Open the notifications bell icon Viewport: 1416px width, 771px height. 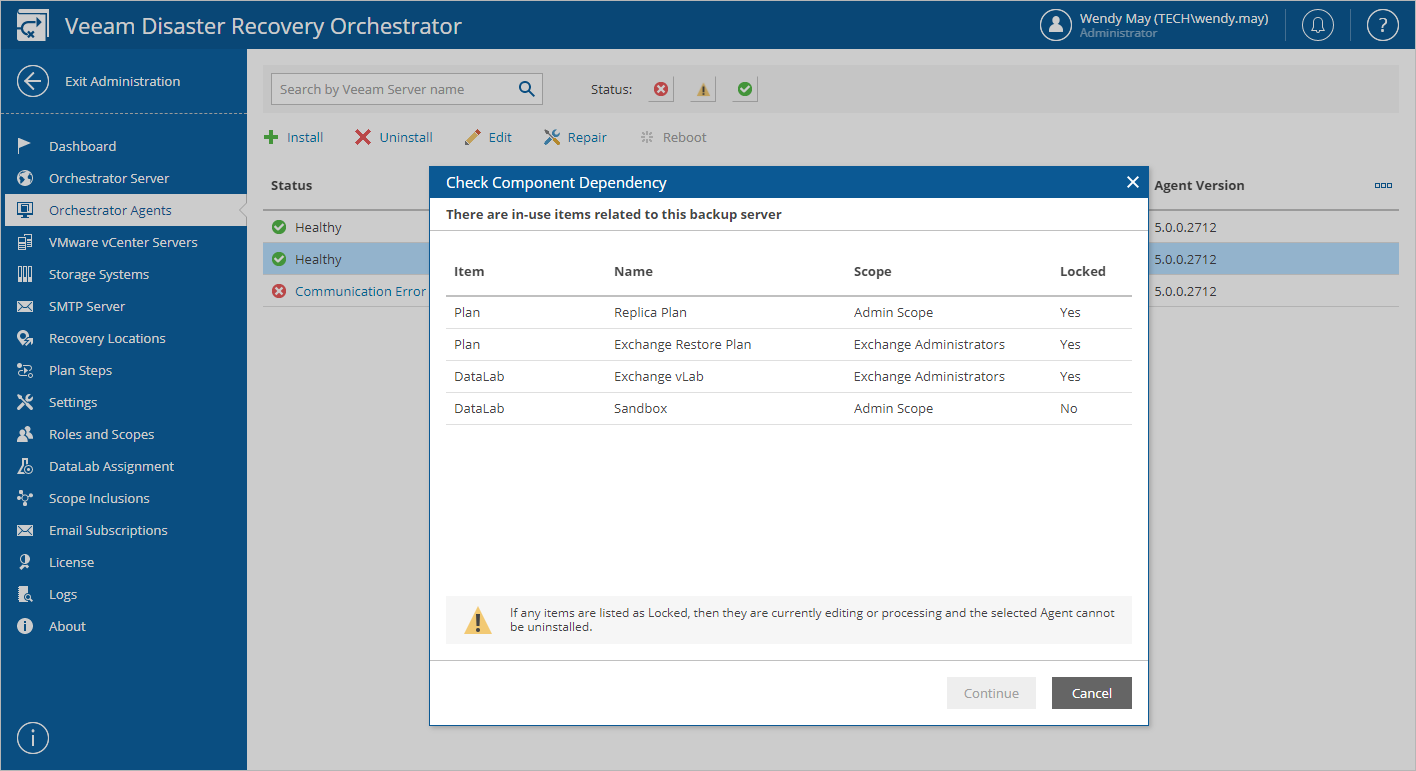pyautogui.click(x=1318, y=25)
